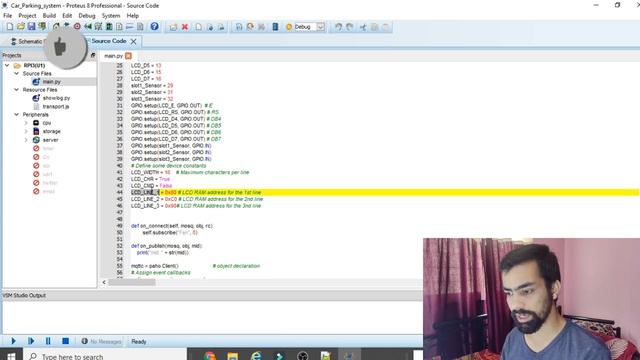Click the Copy toolbar icon

coord(374,27)
